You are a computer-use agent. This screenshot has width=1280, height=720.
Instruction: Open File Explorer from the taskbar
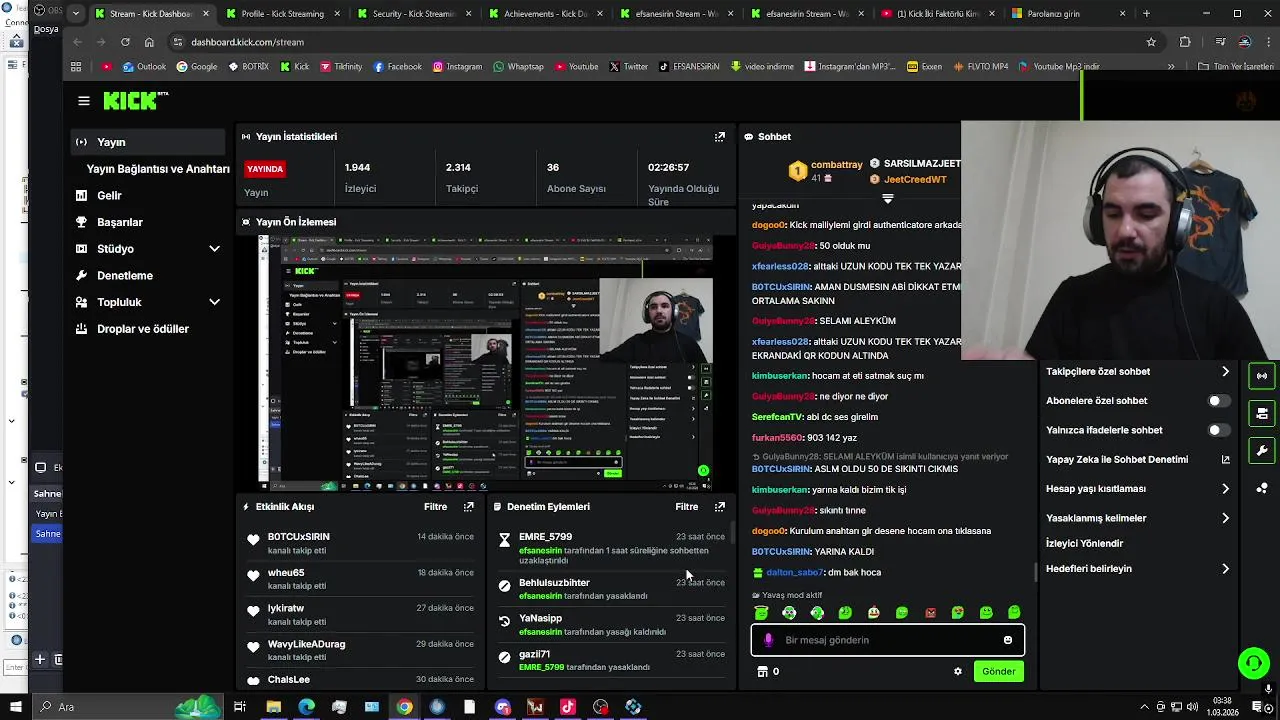click(x=273, y=707)
